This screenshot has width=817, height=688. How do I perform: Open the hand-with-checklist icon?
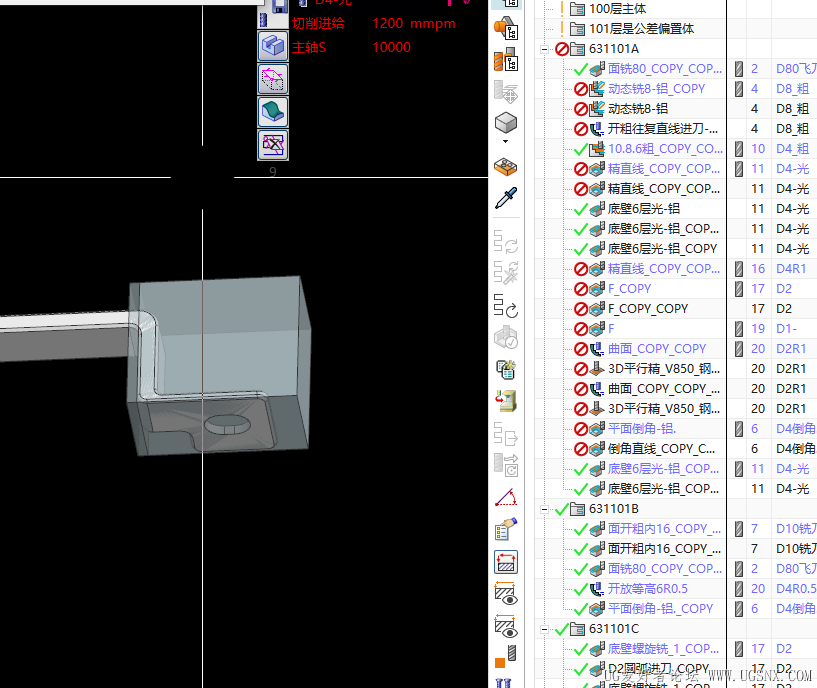[505, 529]
